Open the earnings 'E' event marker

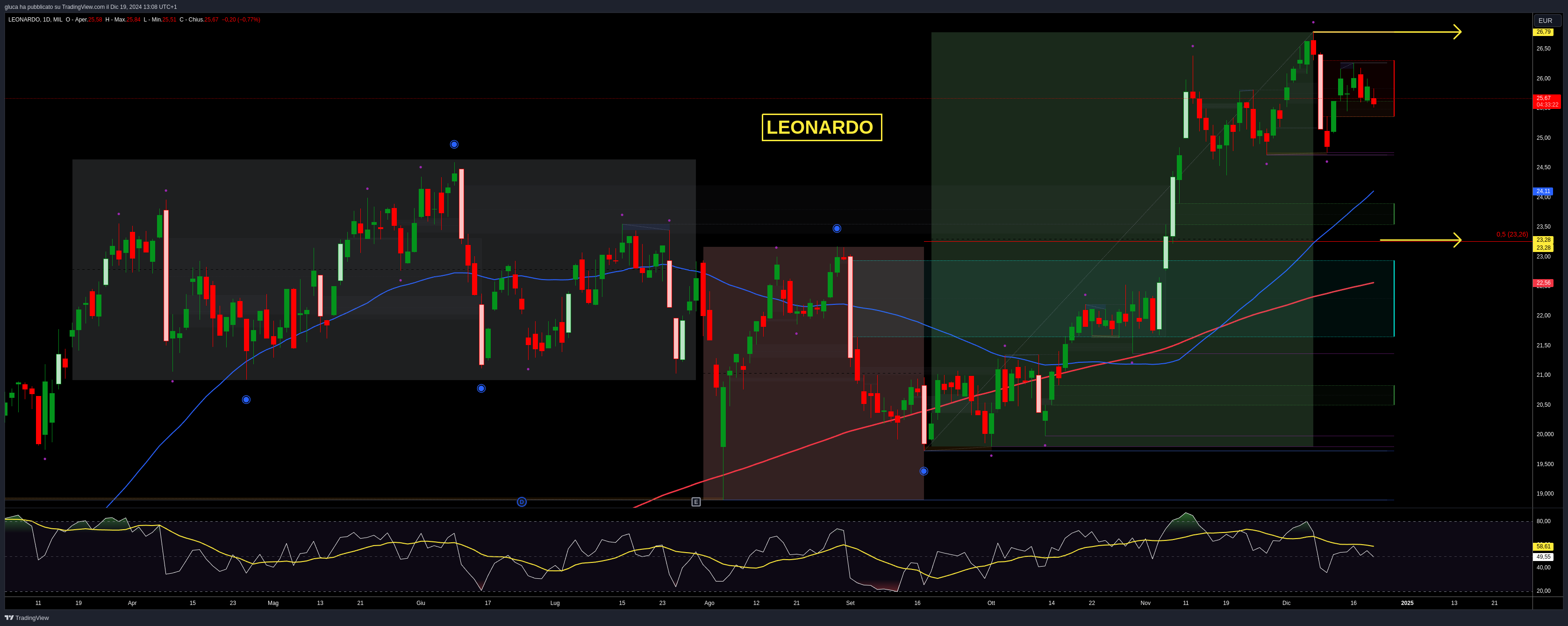pyautogui.click(x=696, y=502)
